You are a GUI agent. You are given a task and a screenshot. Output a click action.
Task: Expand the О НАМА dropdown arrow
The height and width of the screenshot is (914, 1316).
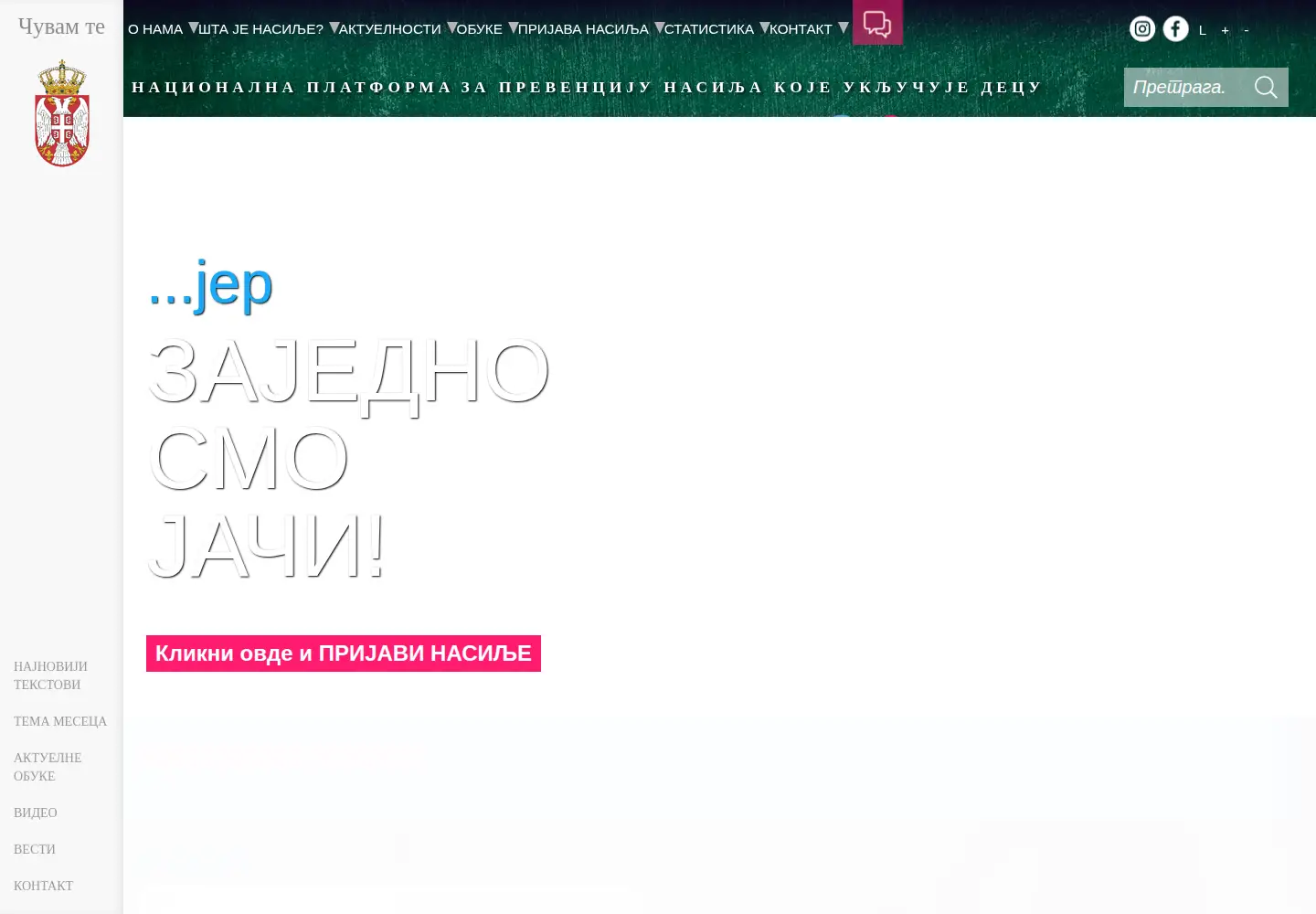pyautogui.click(x=193, y=28)
